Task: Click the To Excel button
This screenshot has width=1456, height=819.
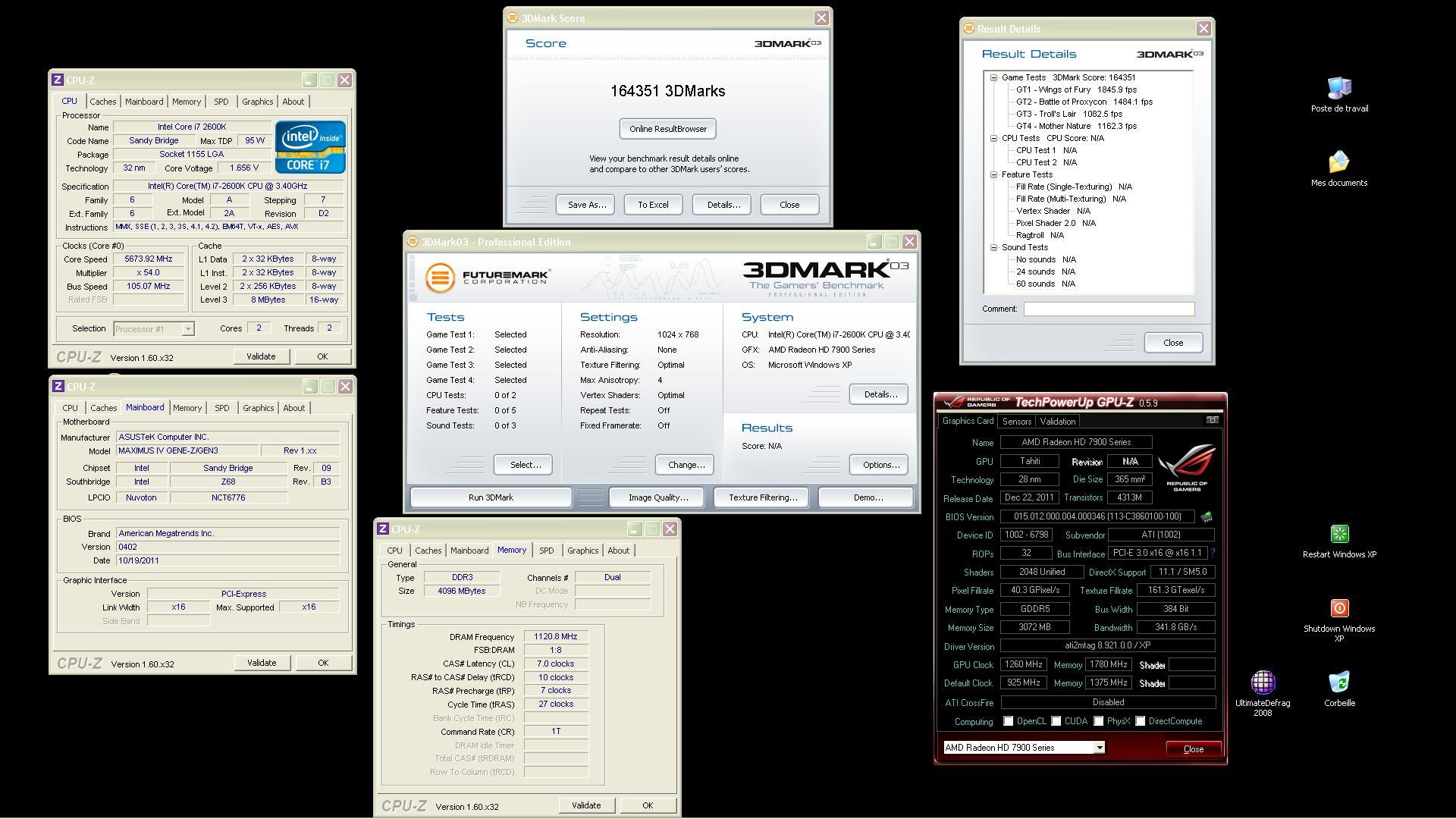Action: pos(653,205)
